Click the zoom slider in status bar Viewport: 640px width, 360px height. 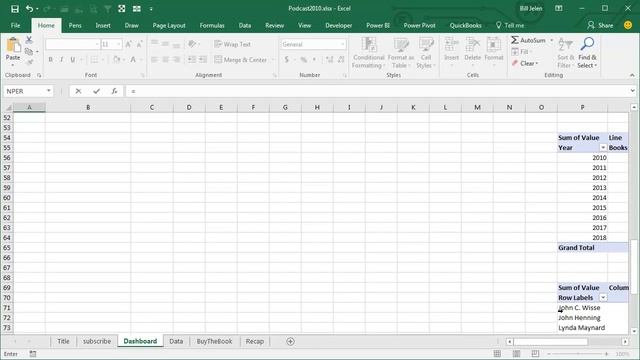[578, 354]
